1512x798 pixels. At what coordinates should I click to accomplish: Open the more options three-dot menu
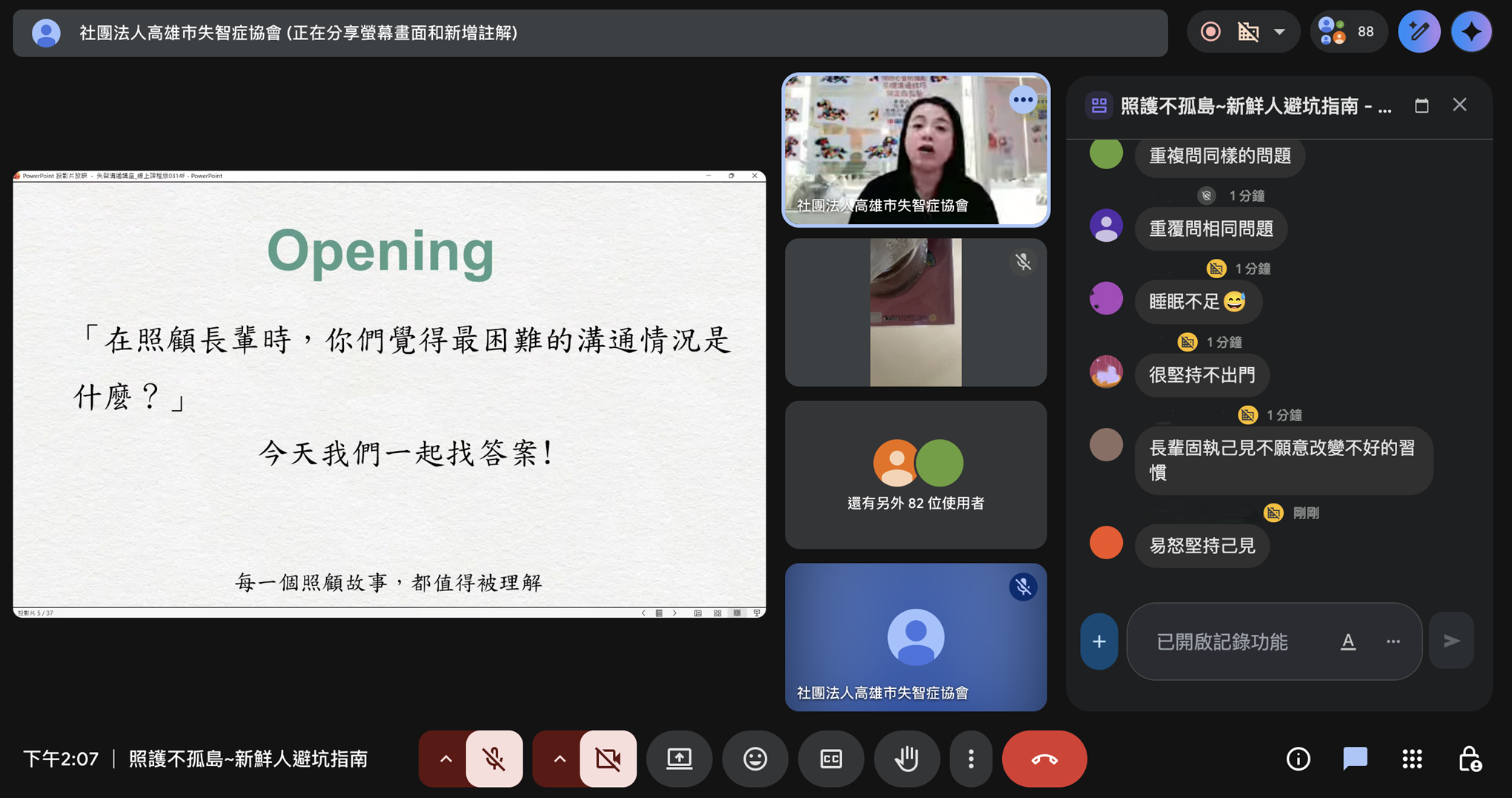coord(971,759)
